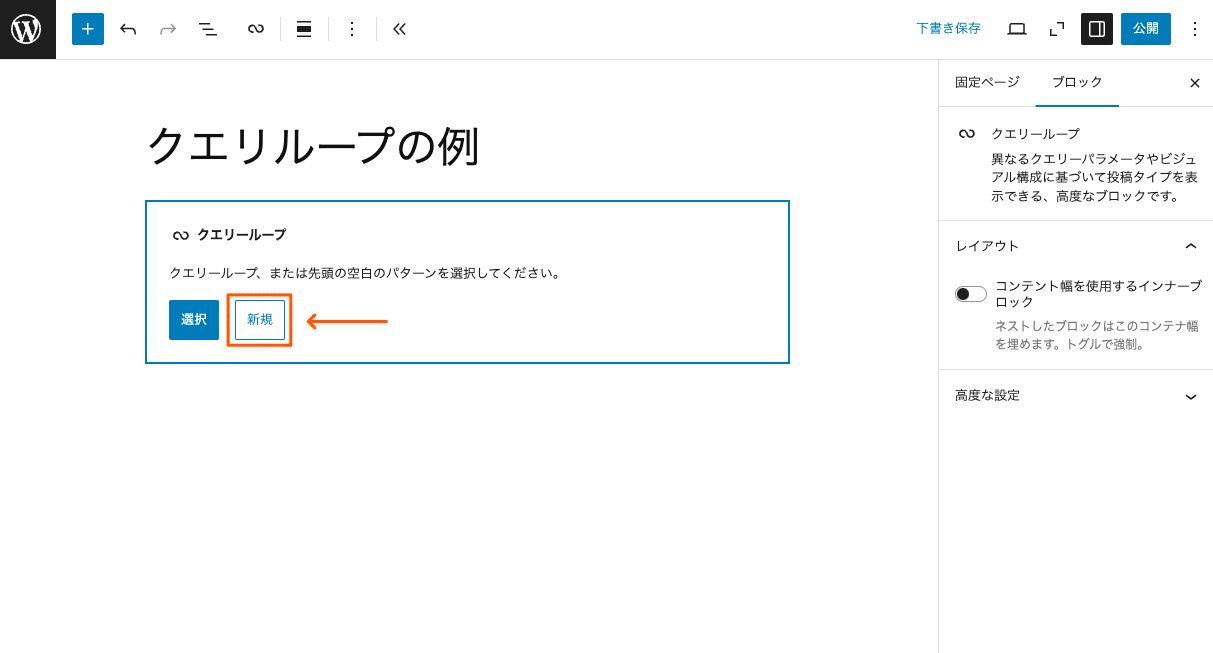Open the block inserter

pos(87,29)
